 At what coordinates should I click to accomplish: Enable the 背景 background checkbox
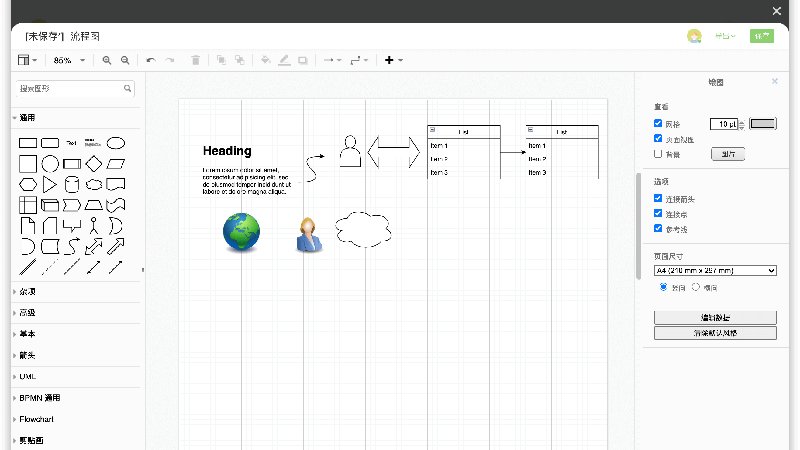click(x=658, y=154)
